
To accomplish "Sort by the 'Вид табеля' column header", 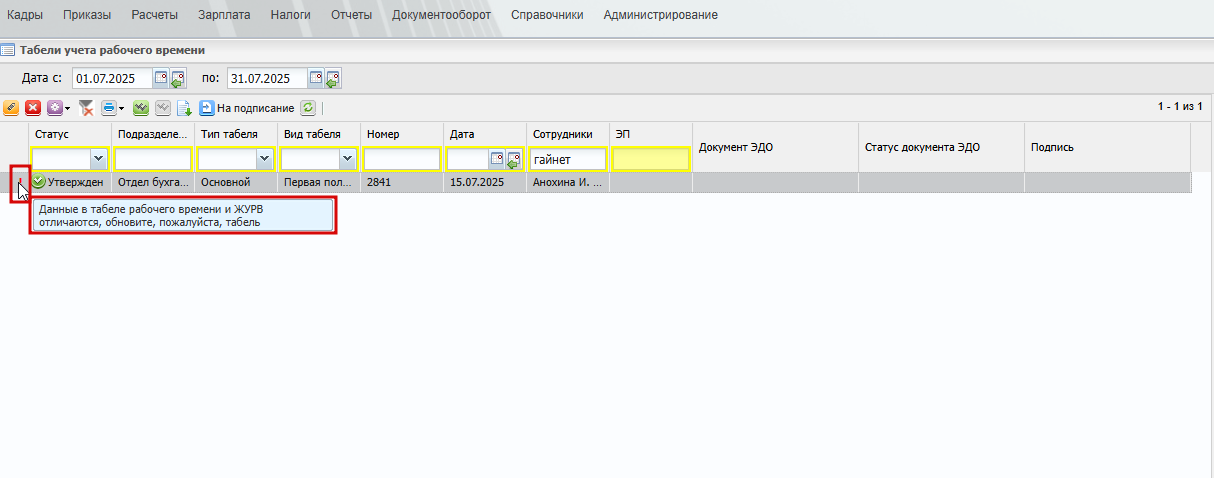I will click(x=319, y=134).
